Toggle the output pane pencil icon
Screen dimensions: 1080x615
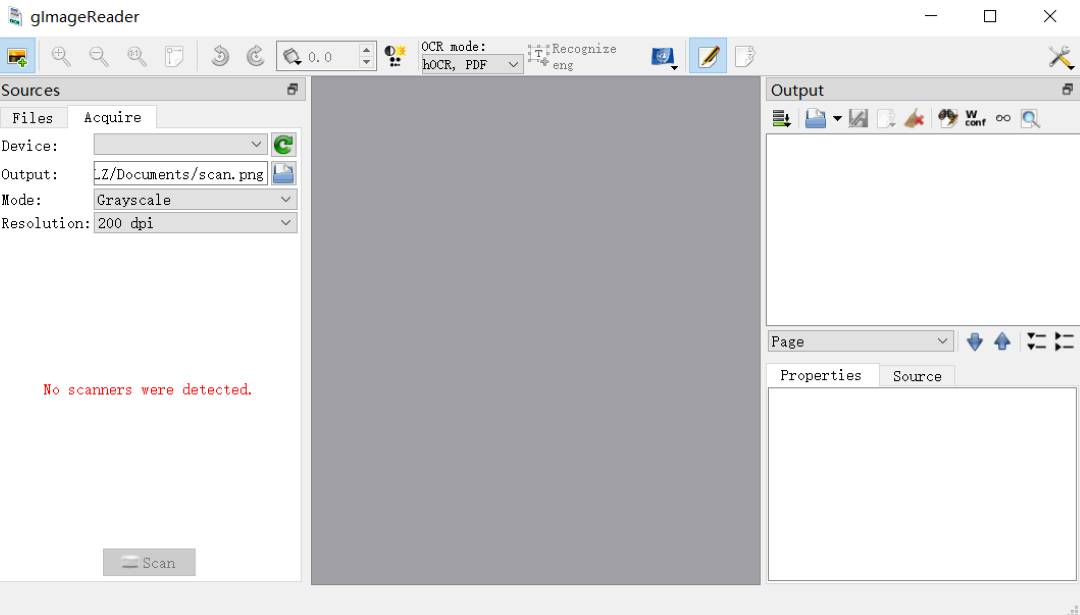[x=708, y=56]
